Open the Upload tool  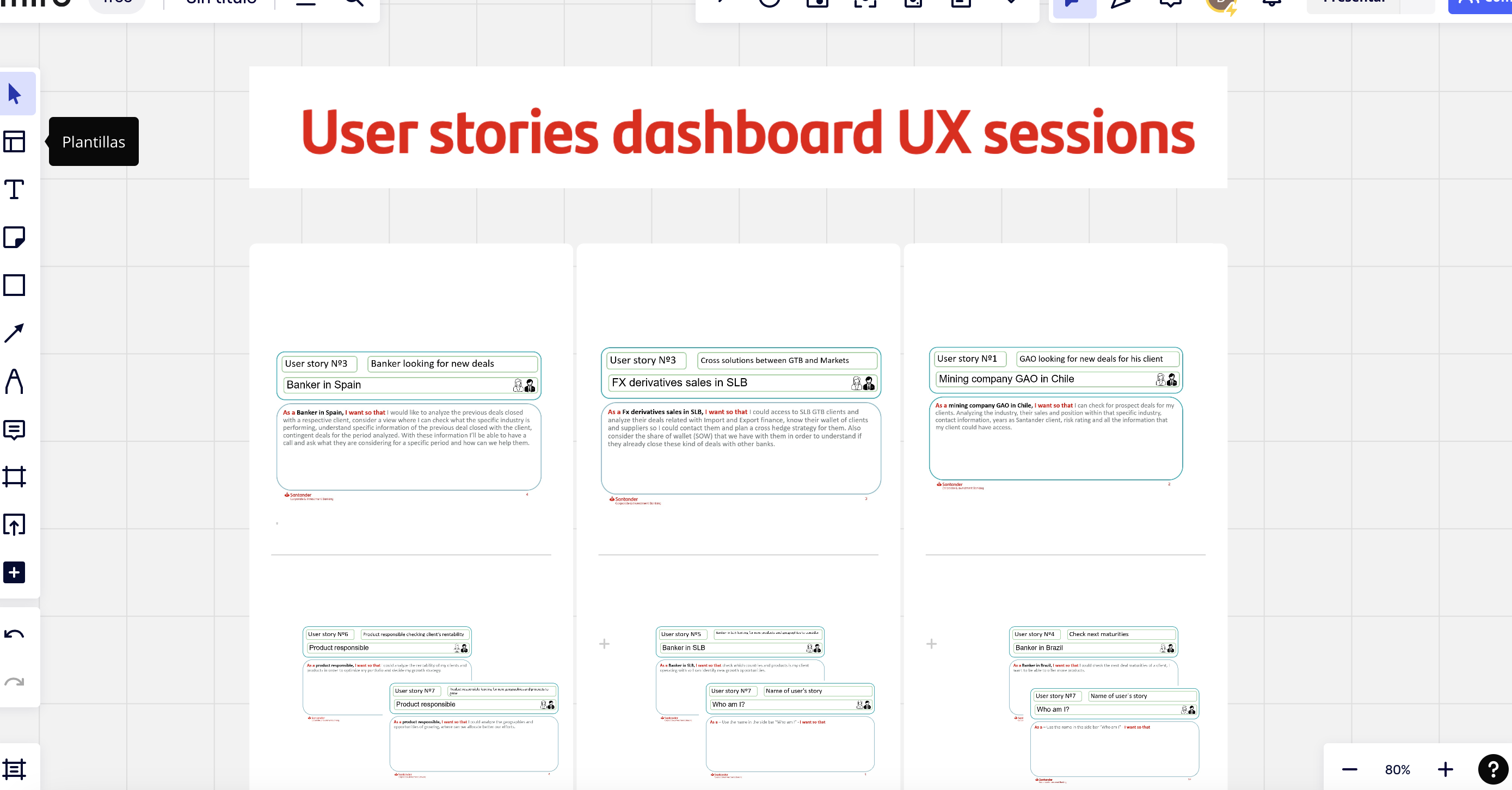(15, 524)
